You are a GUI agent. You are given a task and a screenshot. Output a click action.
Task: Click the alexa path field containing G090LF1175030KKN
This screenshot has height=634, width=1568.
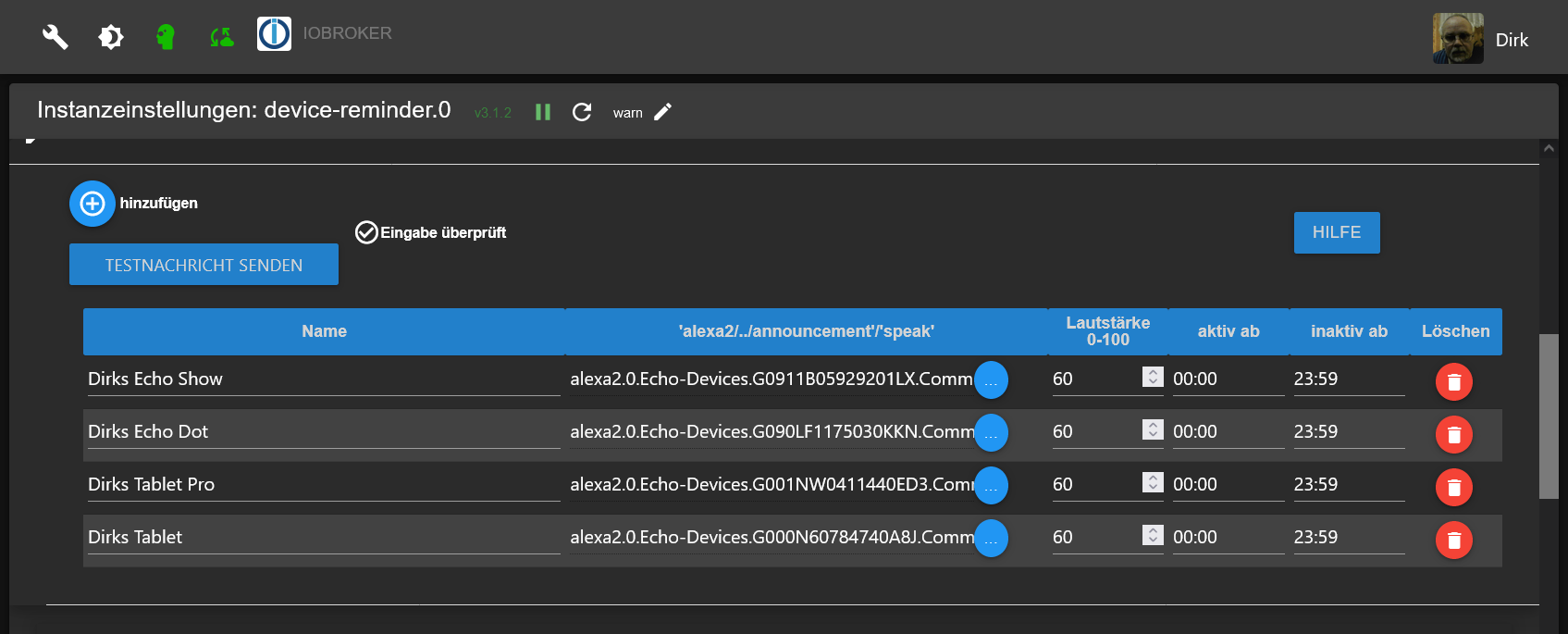(772, 431)
